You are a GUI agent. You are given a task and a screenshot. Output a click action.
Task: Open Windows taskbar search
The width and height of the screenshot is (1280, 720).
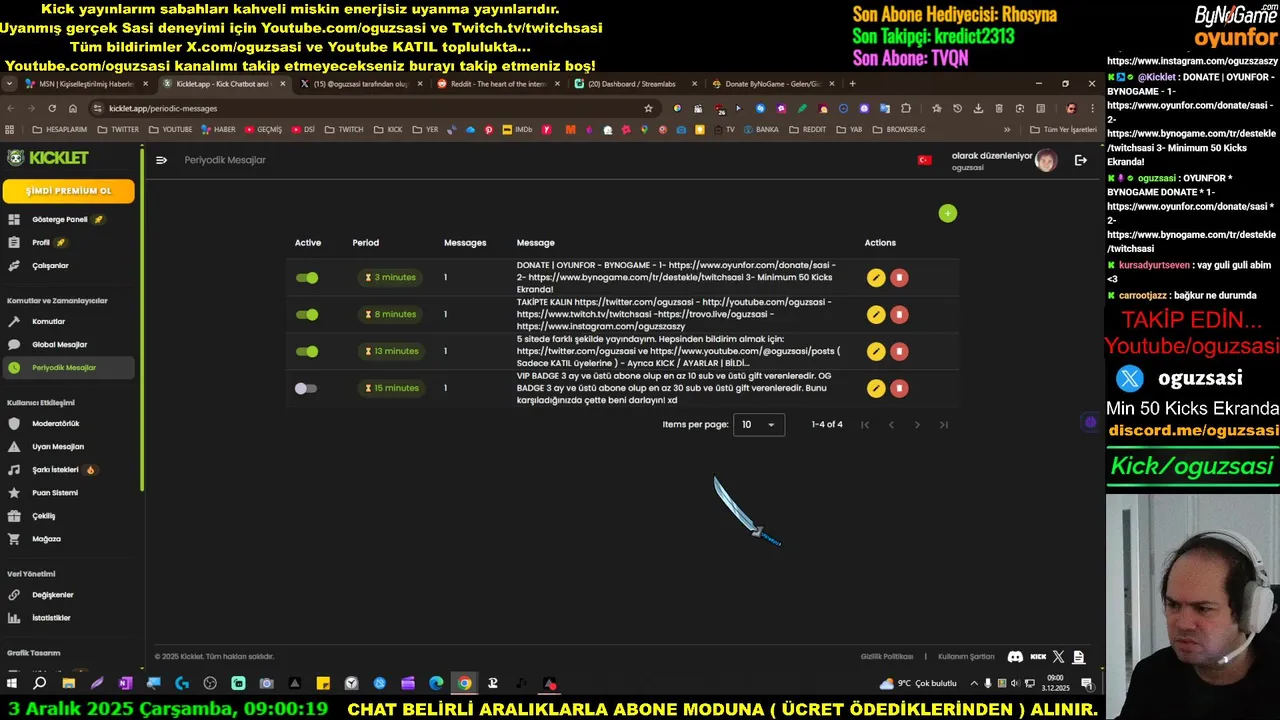40,683
